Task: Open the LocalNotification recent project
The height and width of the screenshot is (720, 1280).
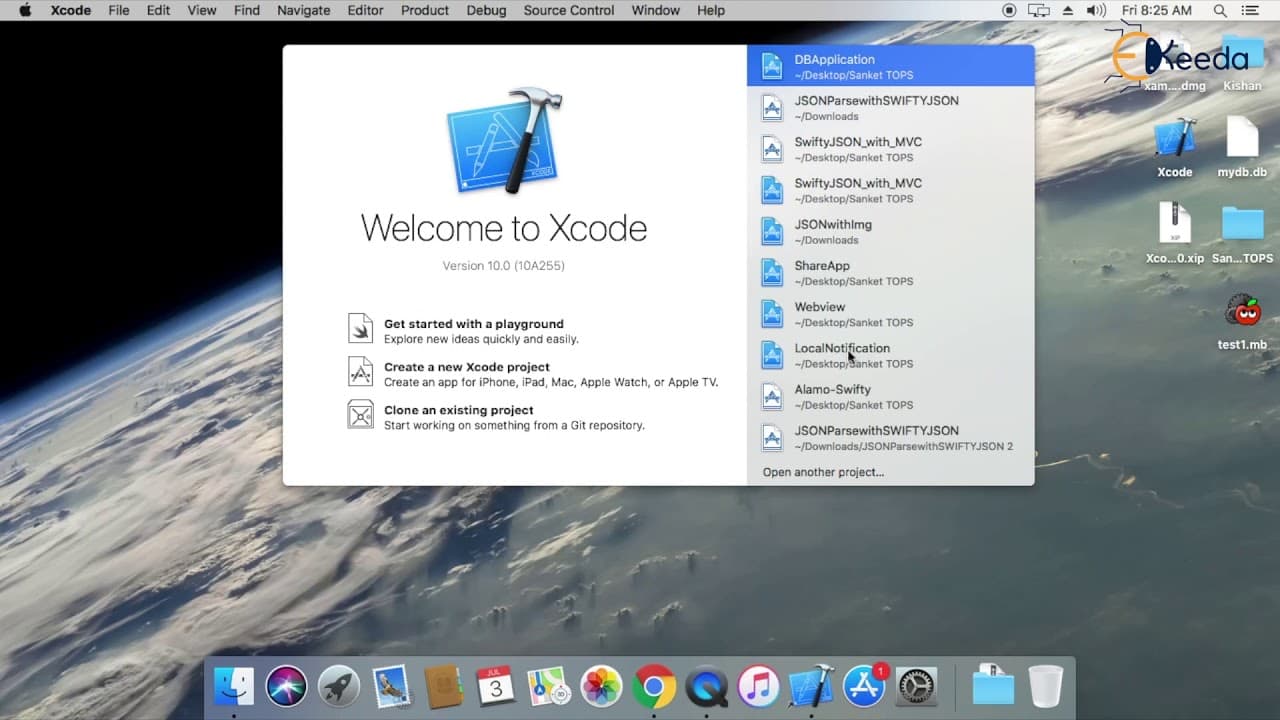Action: 890,355
